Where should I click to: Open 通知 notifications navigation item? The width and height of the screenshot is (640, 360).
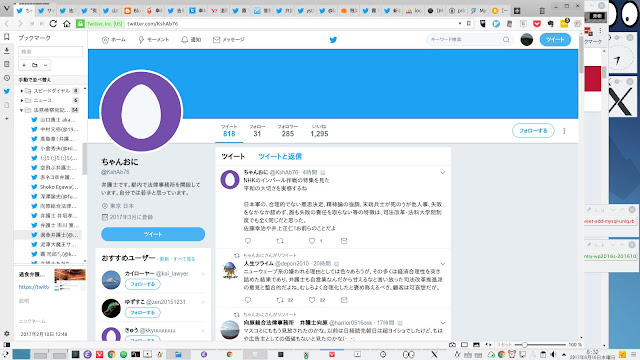(191, 40)
